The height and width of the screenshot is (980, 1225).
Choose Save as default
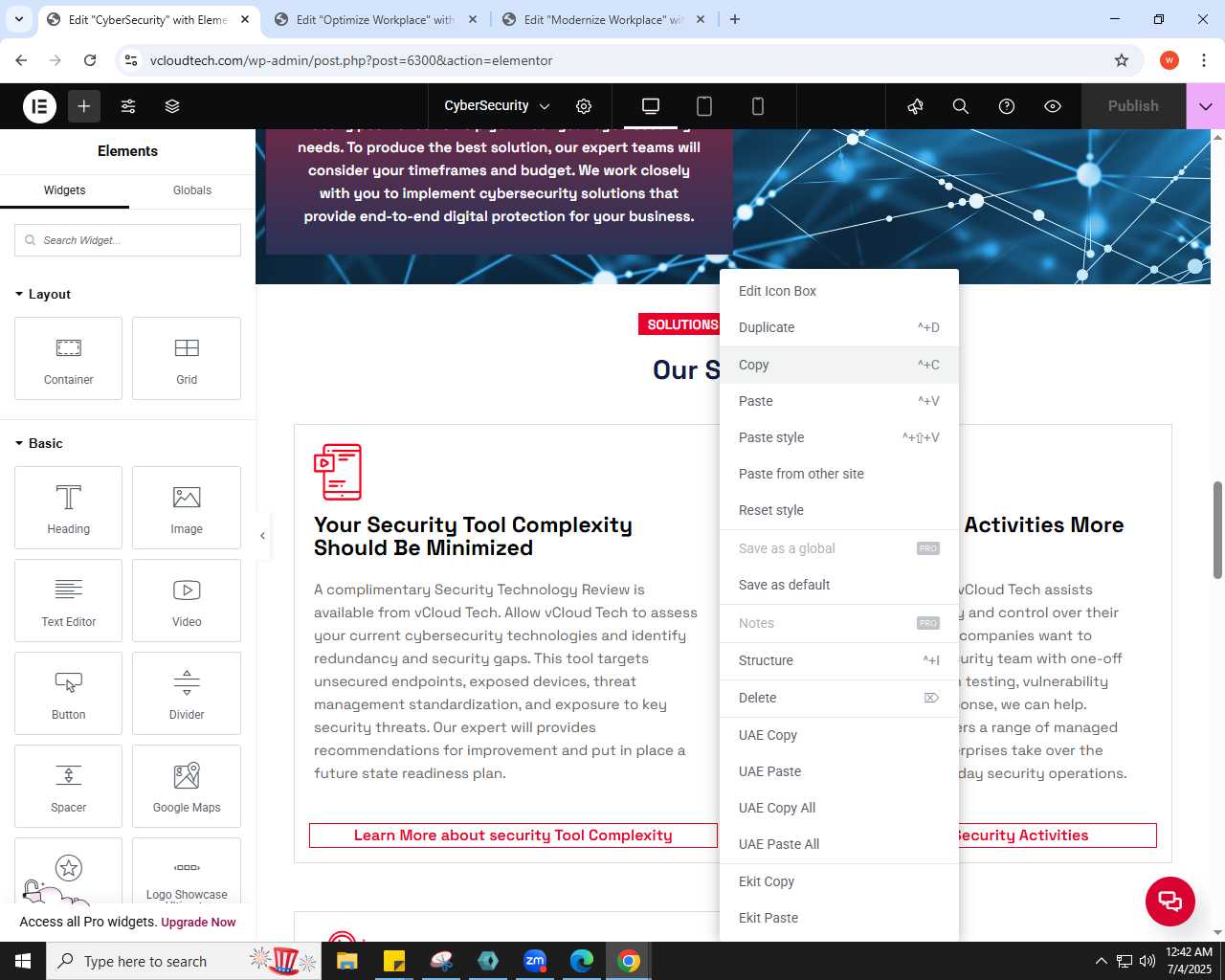(839, 585)
